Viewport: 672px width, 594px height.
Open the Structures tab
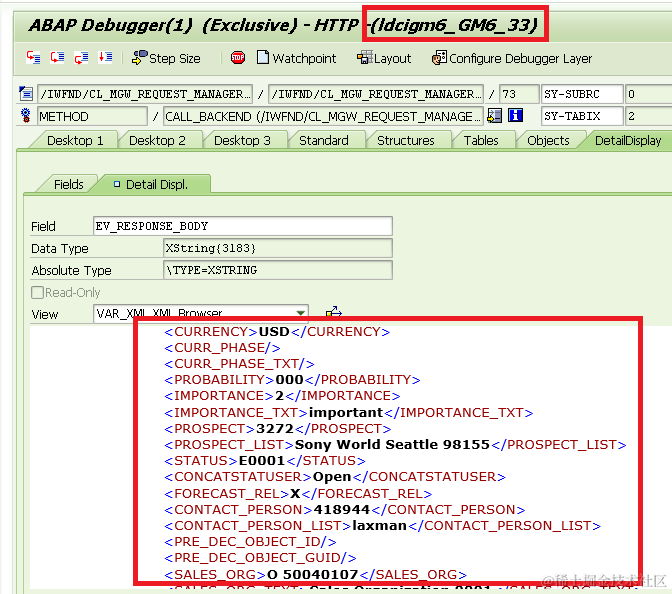tap(405, 141)
